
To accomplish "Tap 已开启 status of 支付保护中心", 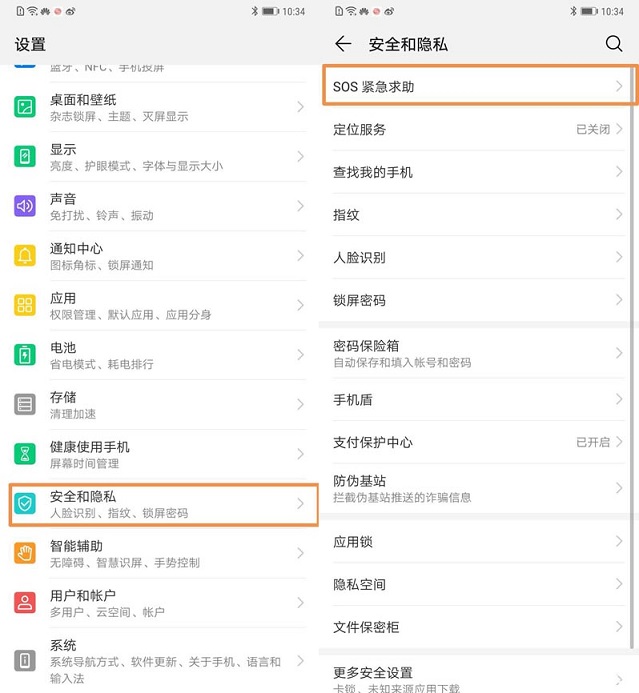I will [593, 442].
